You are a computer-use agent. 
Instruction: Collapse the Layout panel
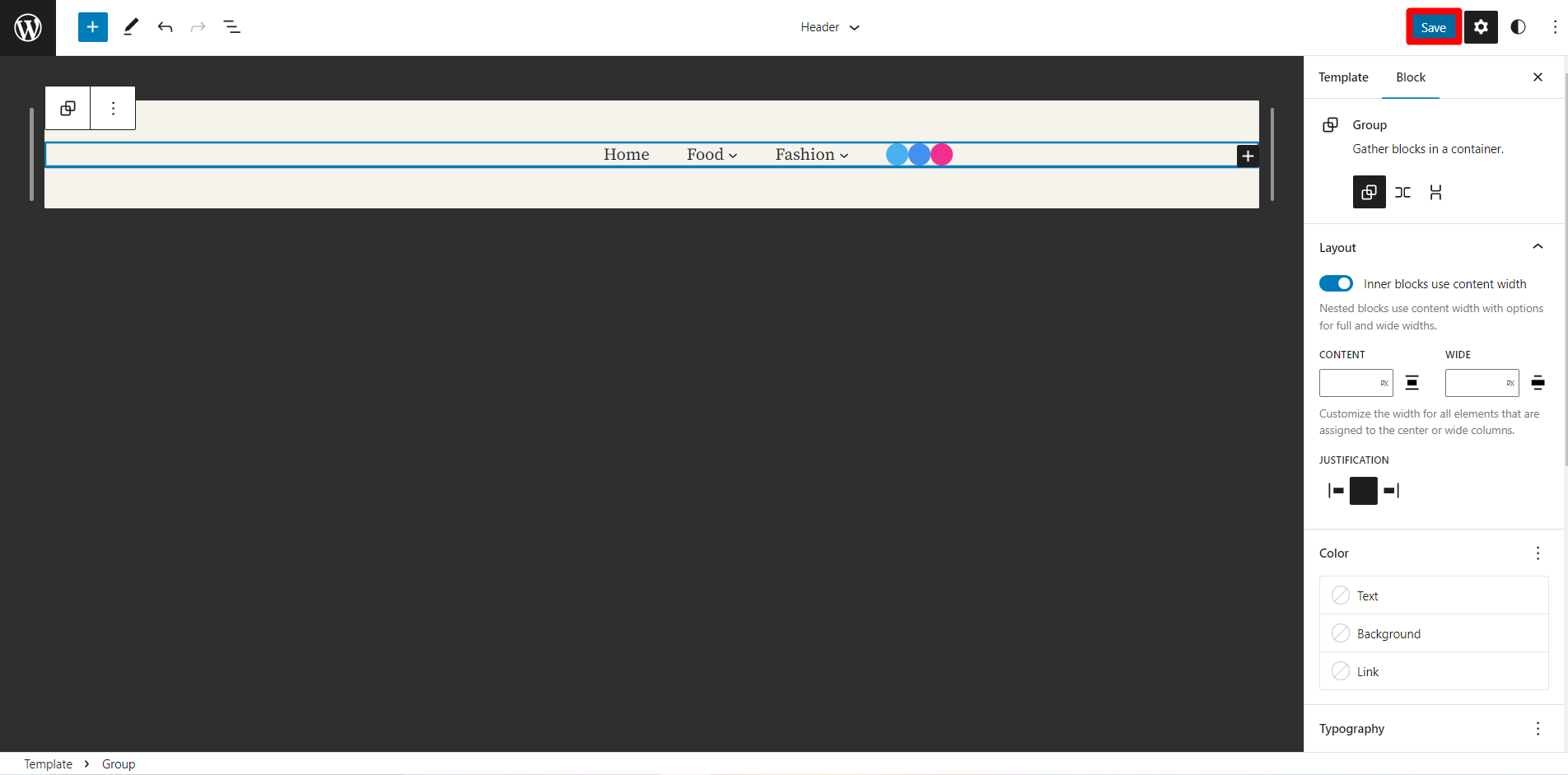pos(1435,247)
